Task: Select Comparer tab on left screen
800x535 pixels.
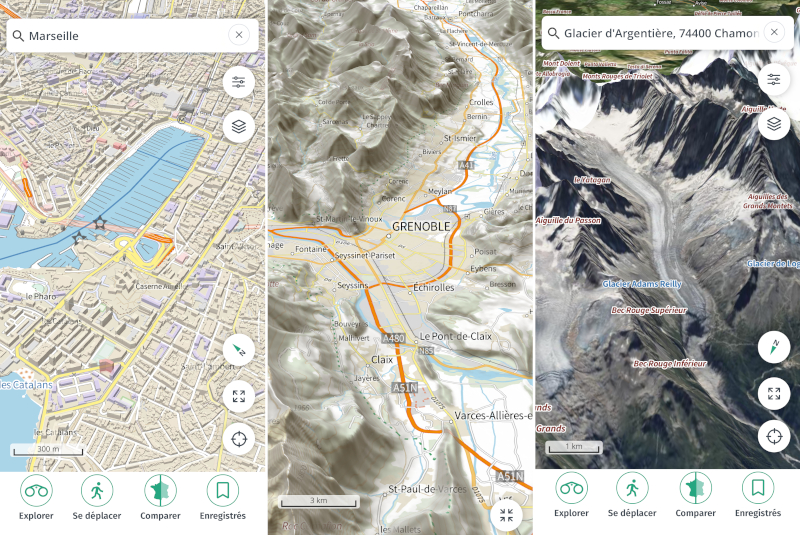Action: (x=160, y=497)
